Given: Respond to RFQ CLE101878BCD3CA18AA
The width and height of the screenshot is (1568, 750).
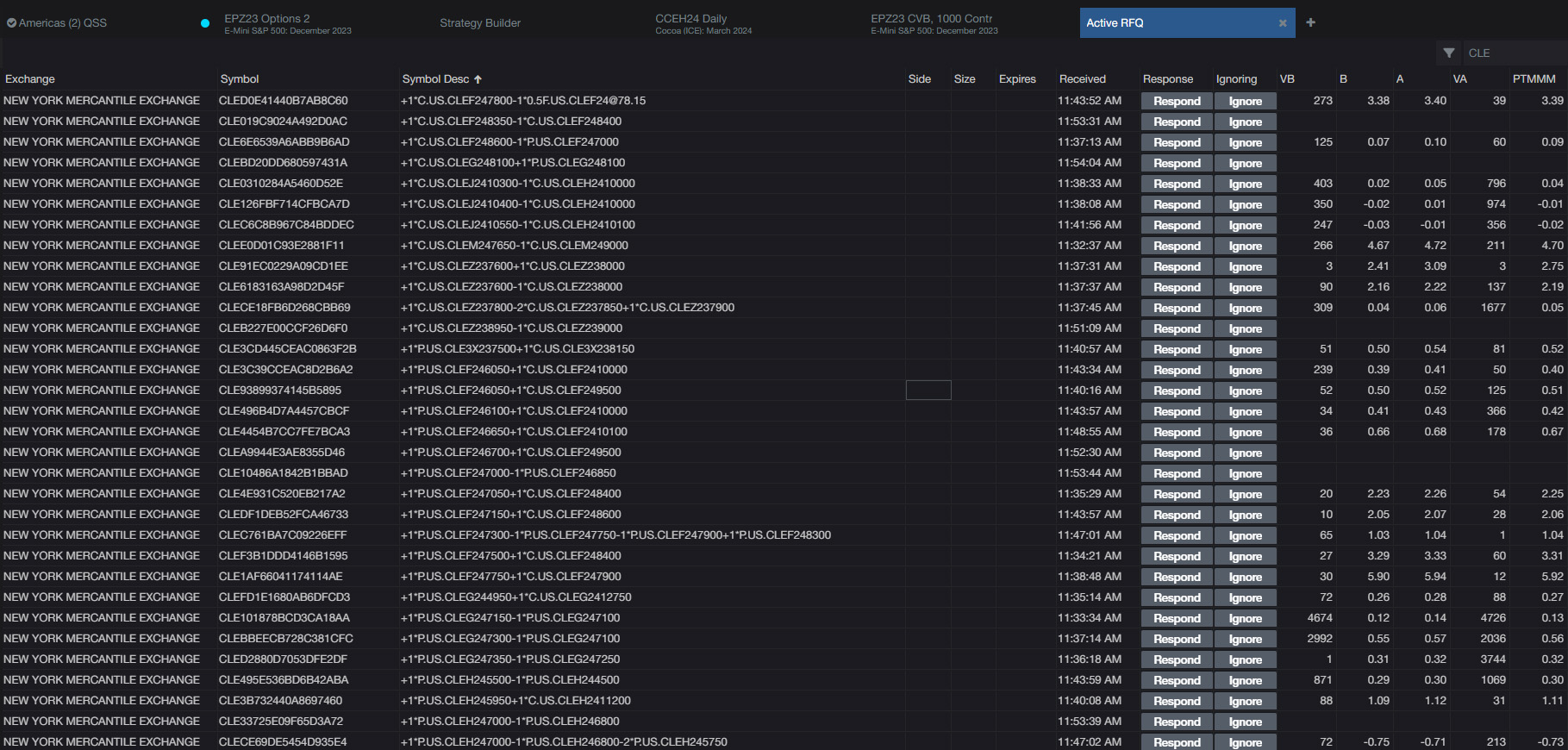Looking at the screenshot, I should click(x=1177, y=618).
